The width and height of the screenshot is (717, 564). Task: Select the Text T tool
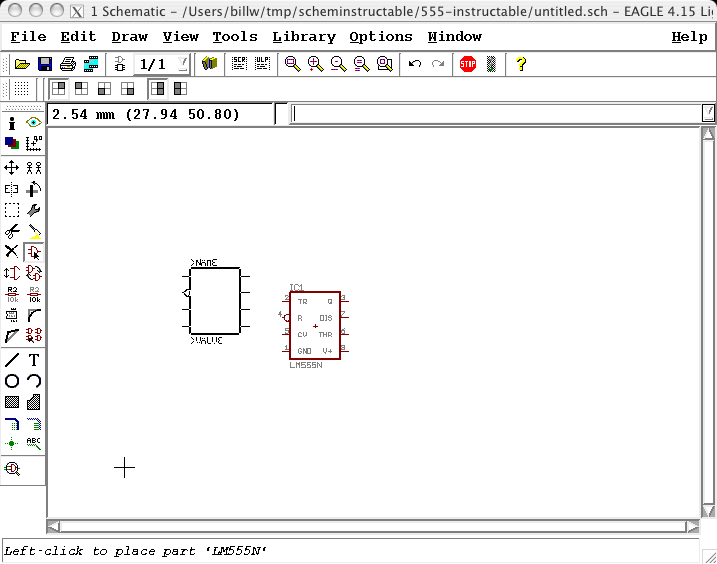click(x=34, y=360)
